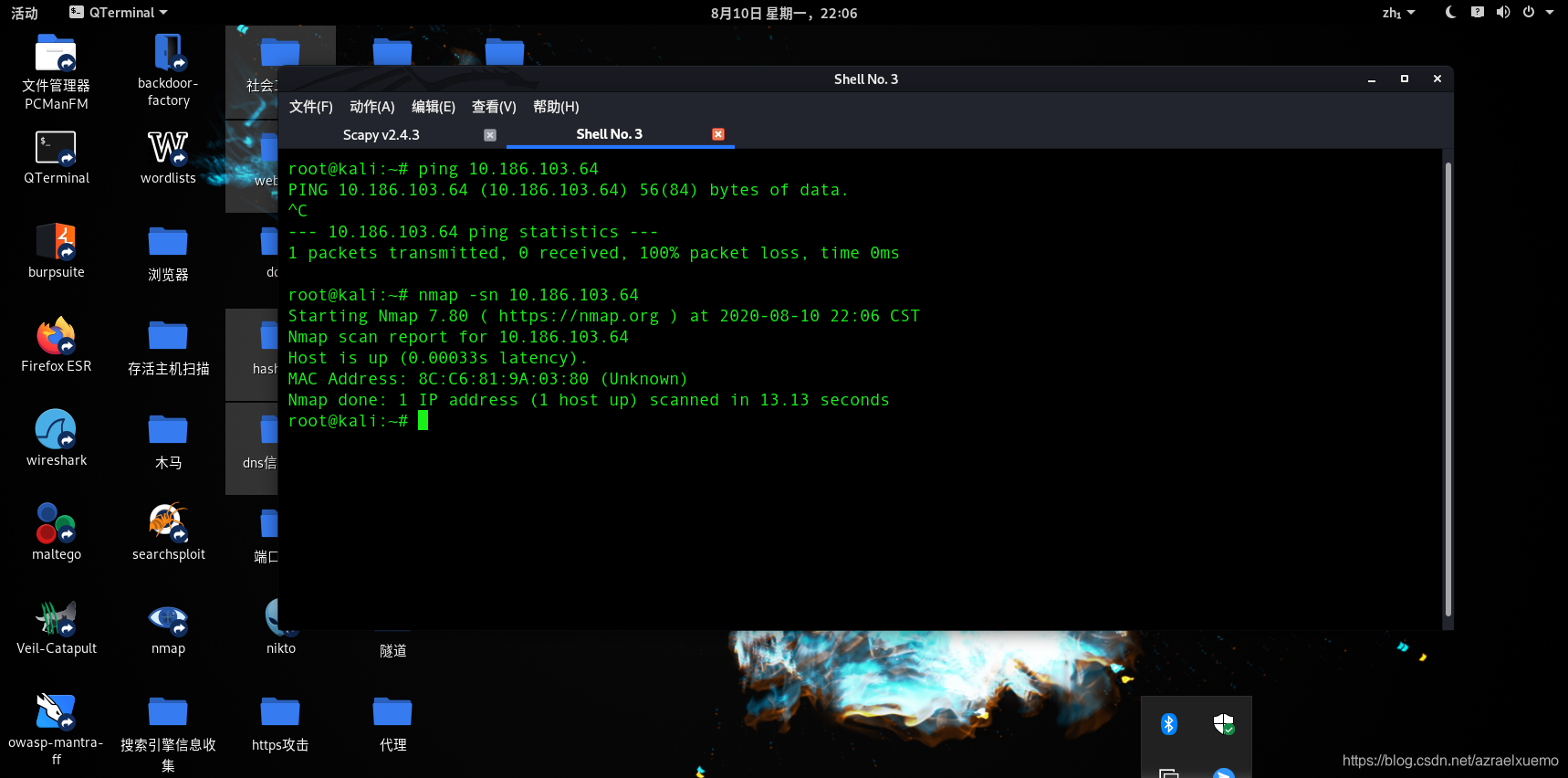Open the power menu icon in top bar
The height and width of the screenshot is (778, 1568).
[1529, 13]
